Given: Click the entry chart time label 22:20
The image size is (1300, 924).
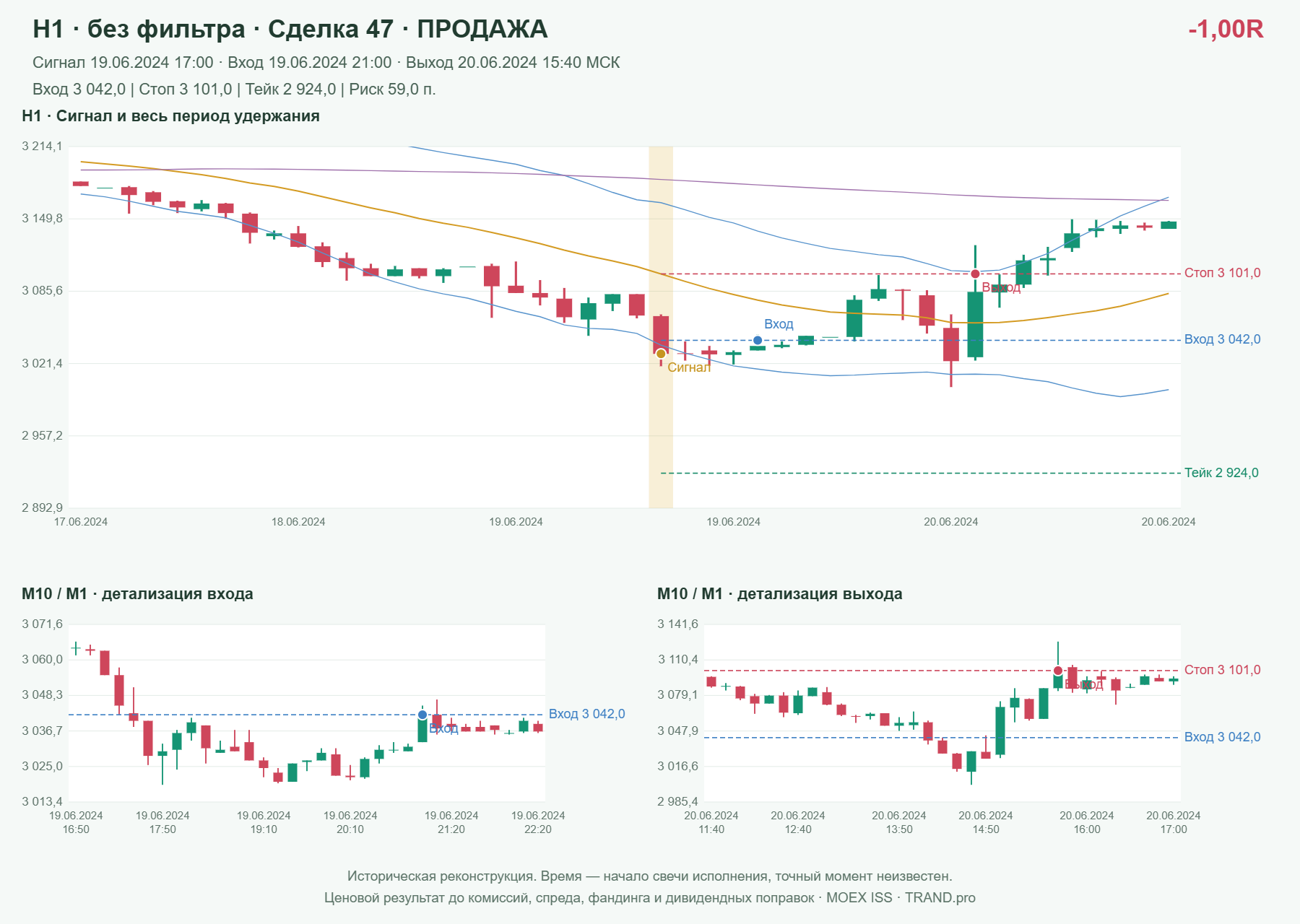Looking at the screenshot, I should [x=538, y=829].
